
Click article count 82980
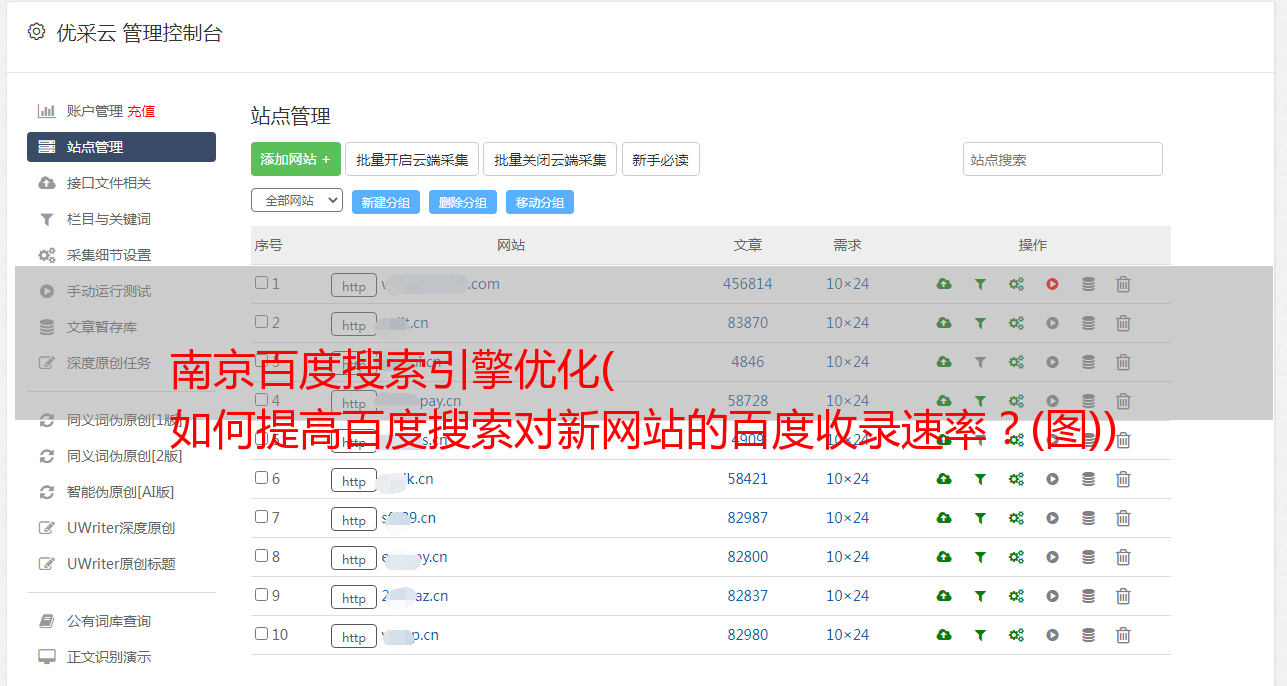[x=748, y=635]
